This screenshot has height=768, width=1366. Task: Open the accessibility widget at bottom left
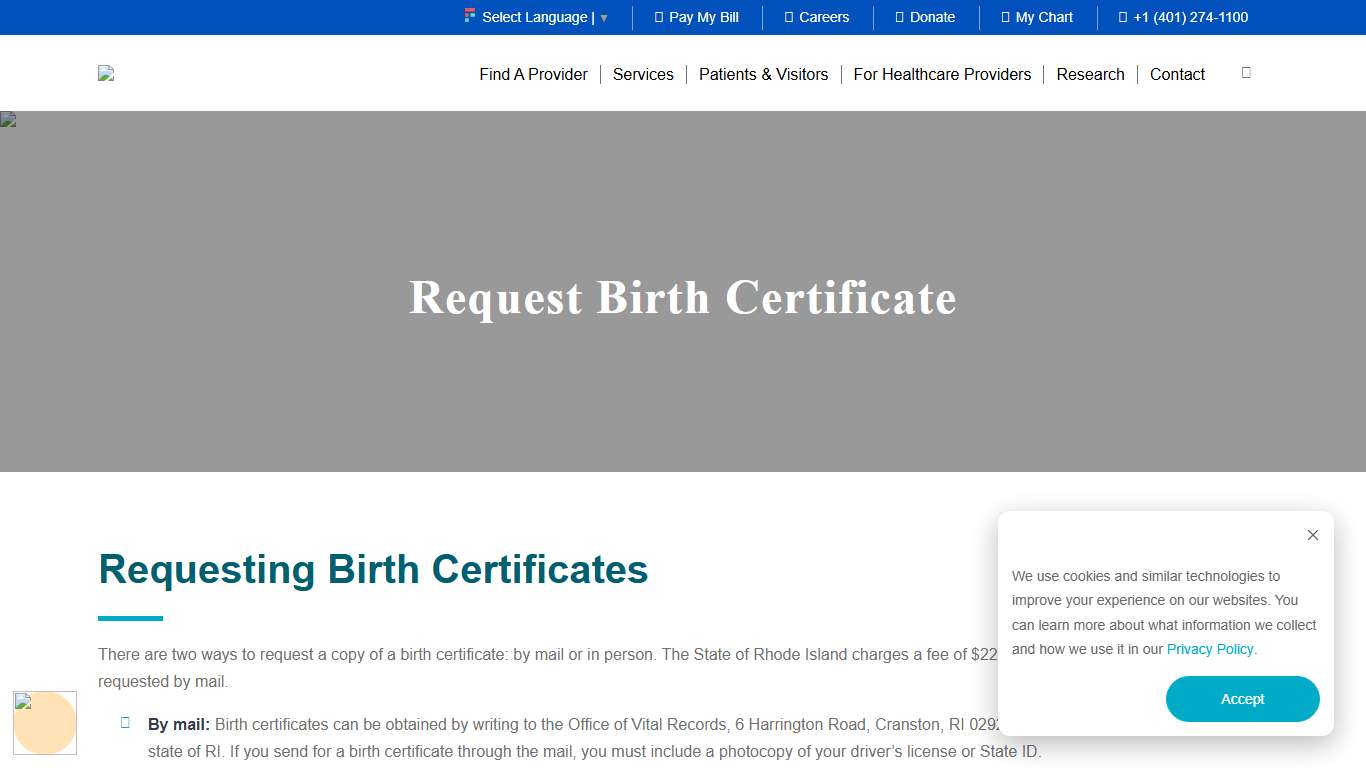pyautogui.click(x=45, y=723)
